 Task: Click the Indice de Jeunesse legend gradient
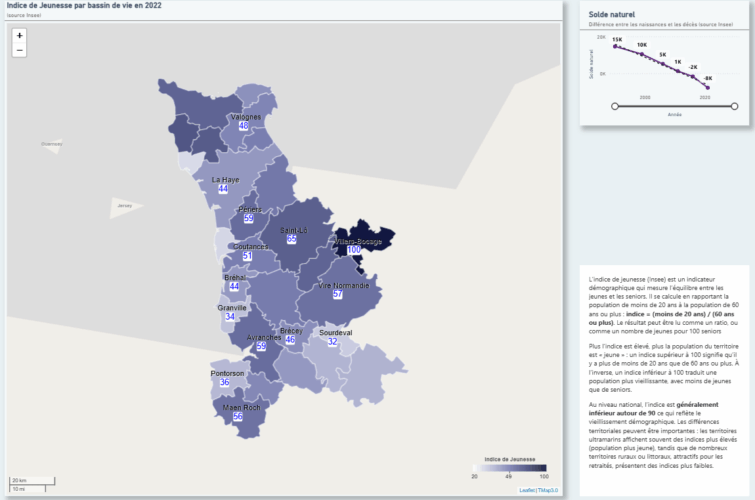point(510,468)
